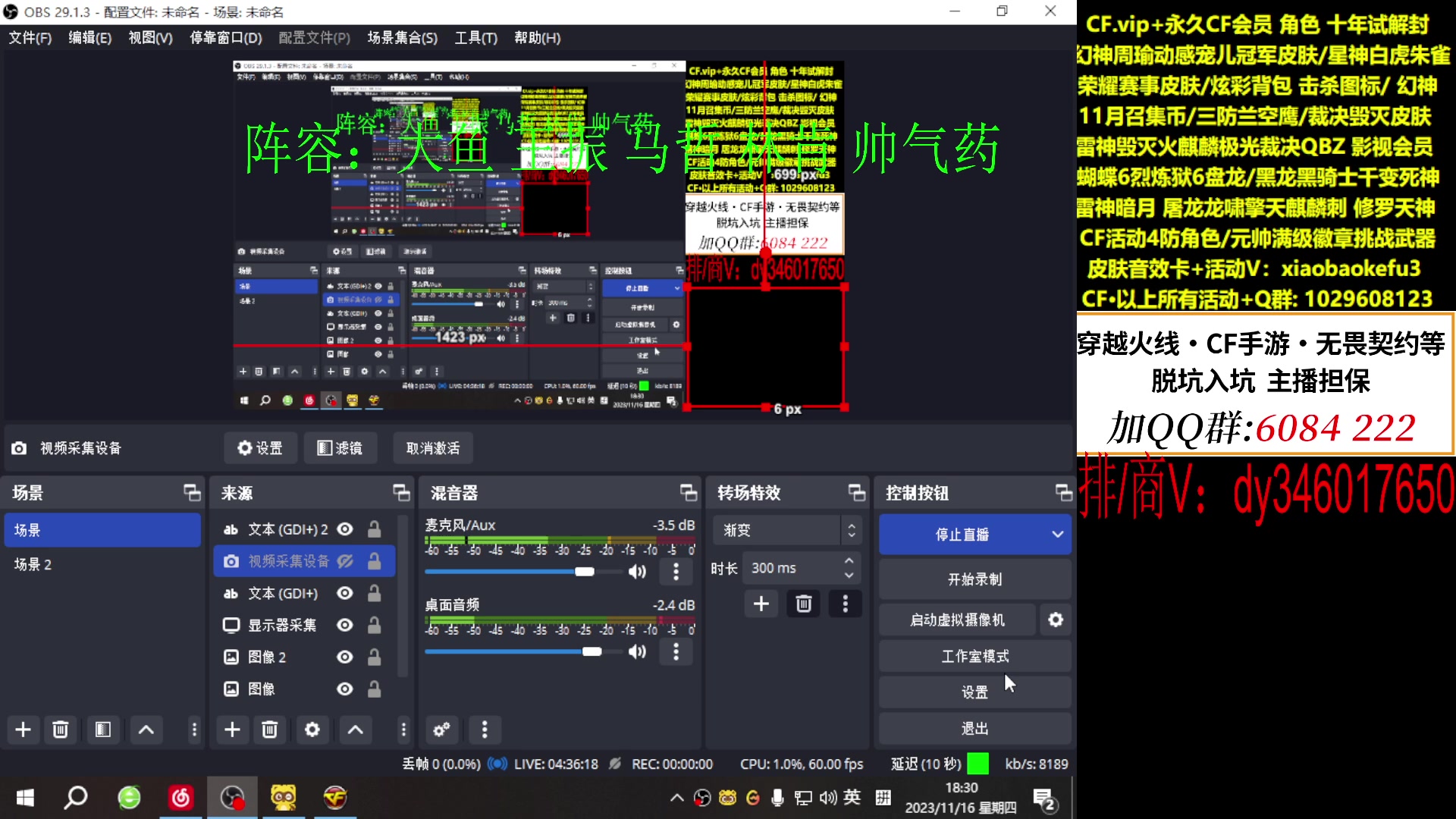The image size is (1456, 819).
Task: Decrease transition duration with down arrow
Action: pyautogui.click(x=849, y=576)
